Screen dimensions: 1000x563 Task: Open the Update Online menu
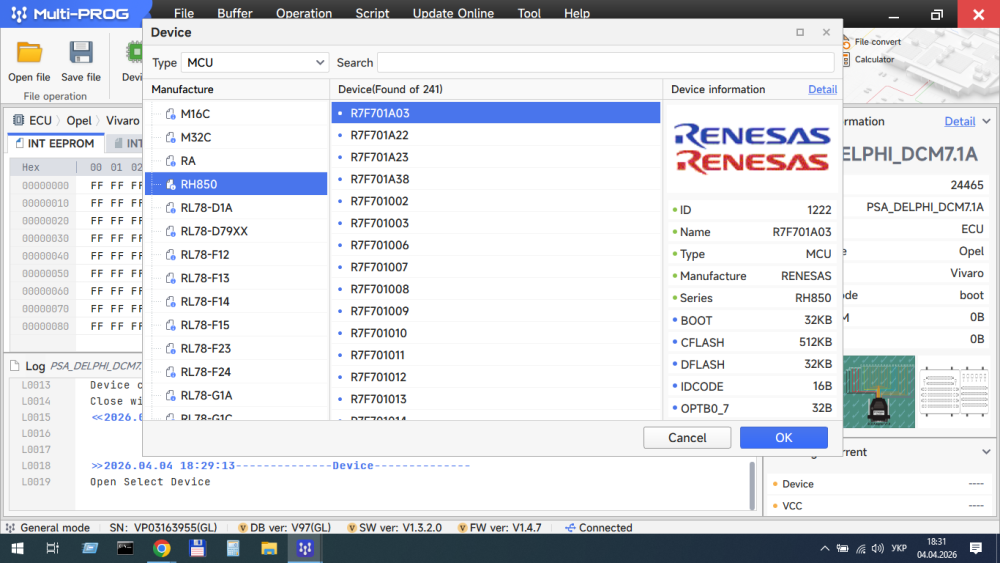[453, 13]
